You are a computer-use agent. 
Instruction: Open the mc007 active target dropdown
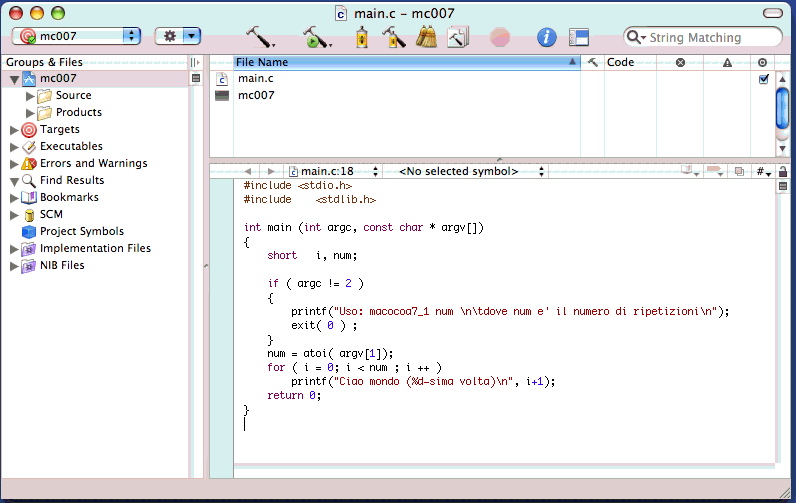click(77, 36)
